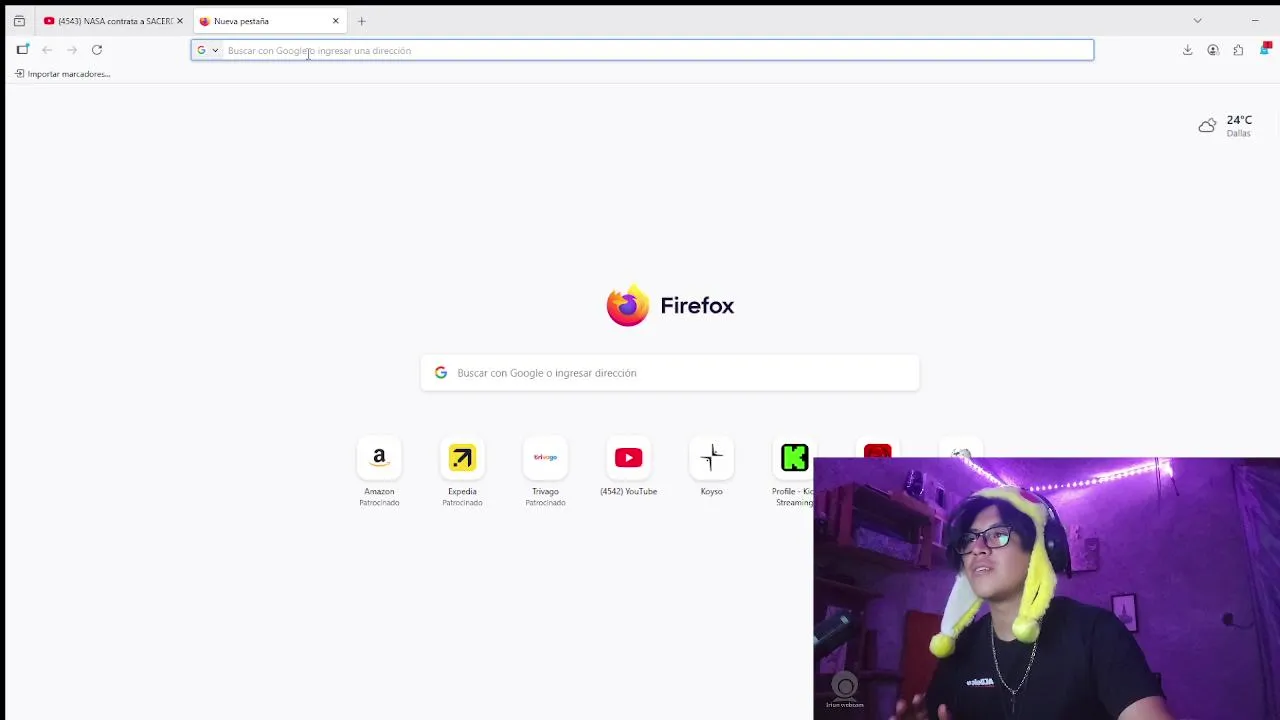Expand the list all tabs chevron
1280x720 pixels.
[x=1197, y=21]
